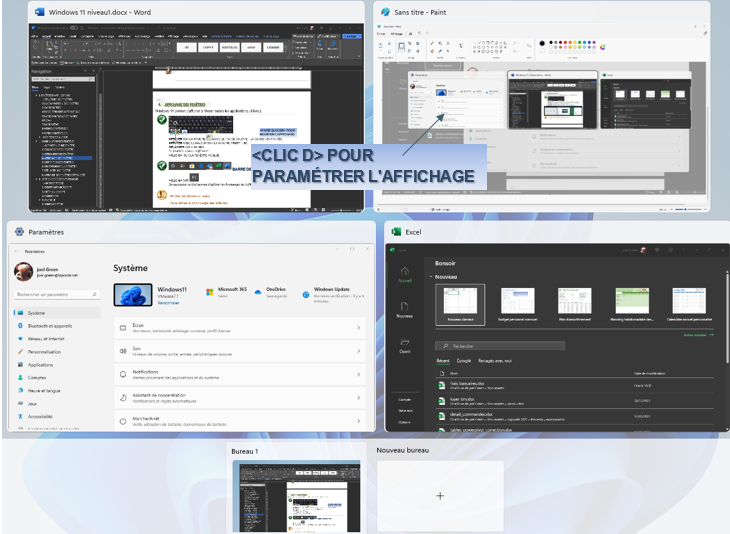Switch to the Bureau 1 desktop thumbnail
Viewport: 730px width, 534px height.
[297, 496]
